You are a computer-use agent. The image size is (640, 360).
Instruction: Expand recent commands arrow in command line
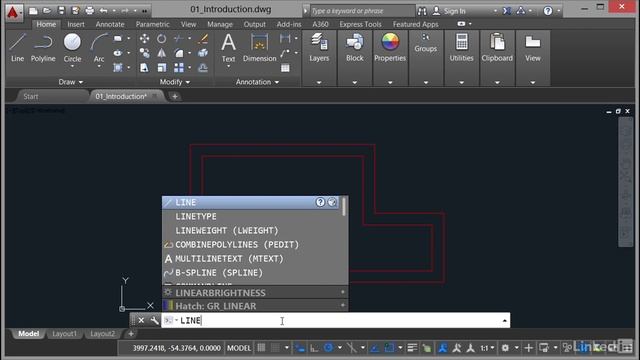(x=504, y=321)
